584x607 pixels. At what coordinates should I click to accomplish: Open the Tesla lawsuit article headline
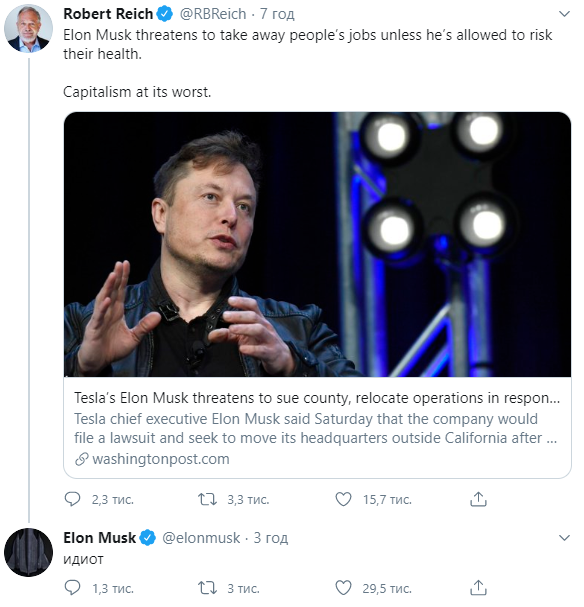(x=317, y=398)
